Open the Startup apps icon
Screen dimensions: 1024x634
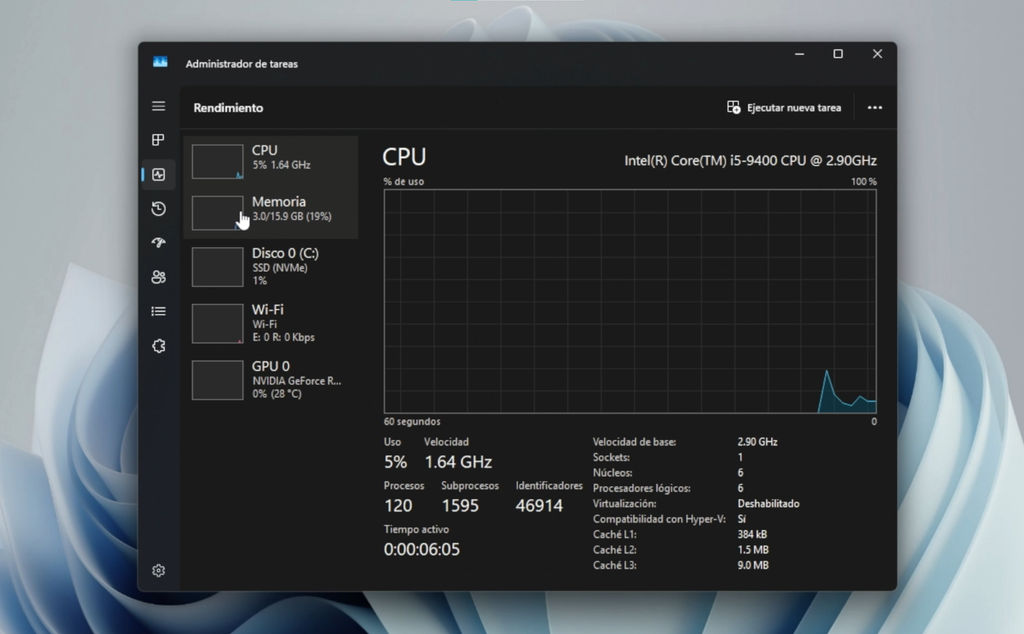pyautogui.click(x=159, y=243)
